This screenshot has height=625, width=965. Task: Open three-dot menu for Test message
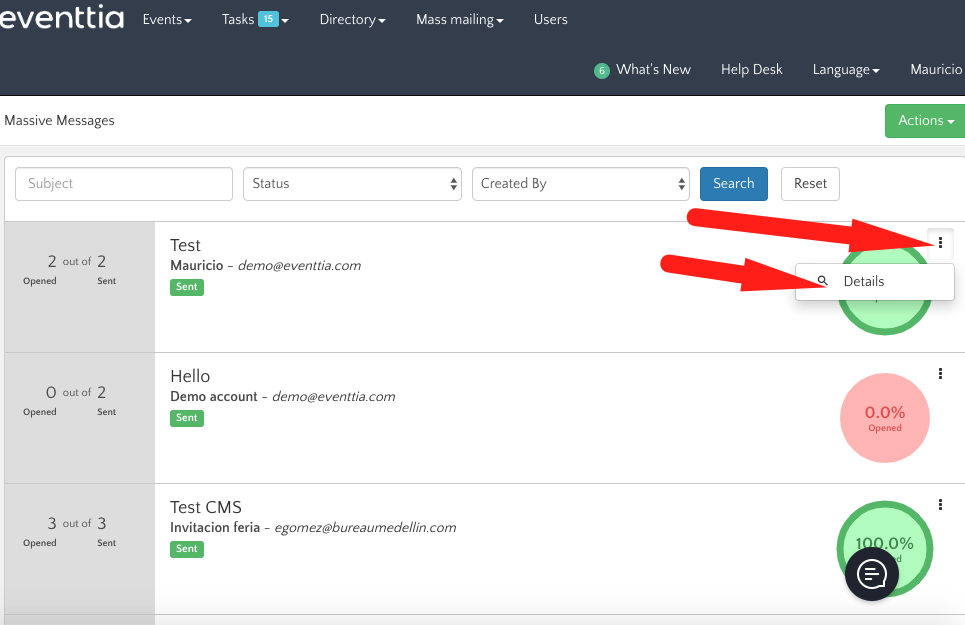[x=941, y=243]
